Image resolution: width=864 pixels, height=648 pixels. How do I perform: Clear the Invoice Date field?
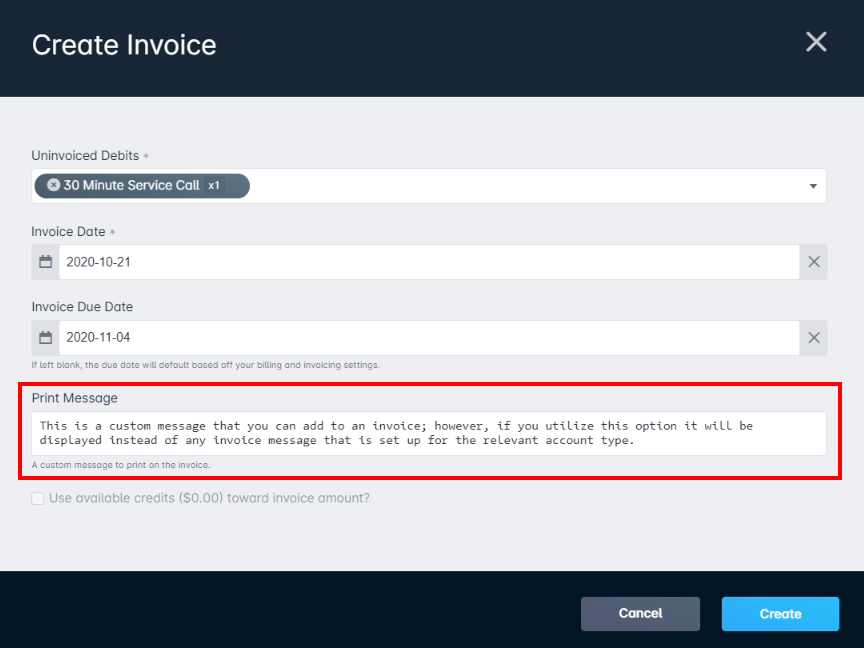(x=813, y=262)
